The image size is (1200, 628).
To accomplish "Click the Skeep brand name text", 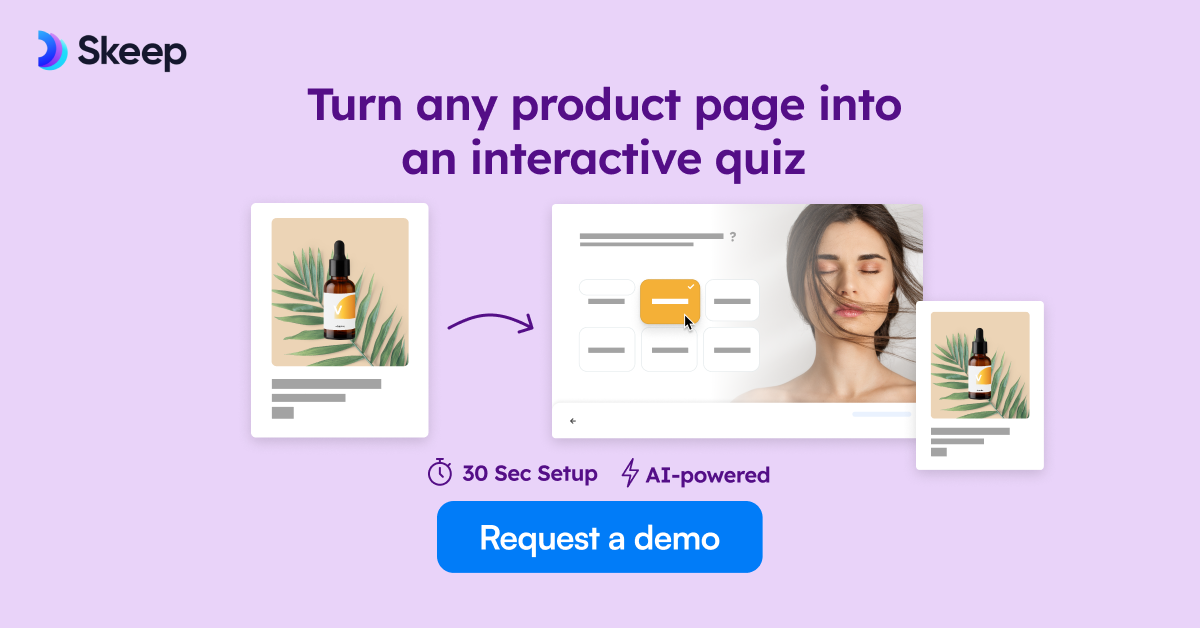I will click(x=132, y=51).
